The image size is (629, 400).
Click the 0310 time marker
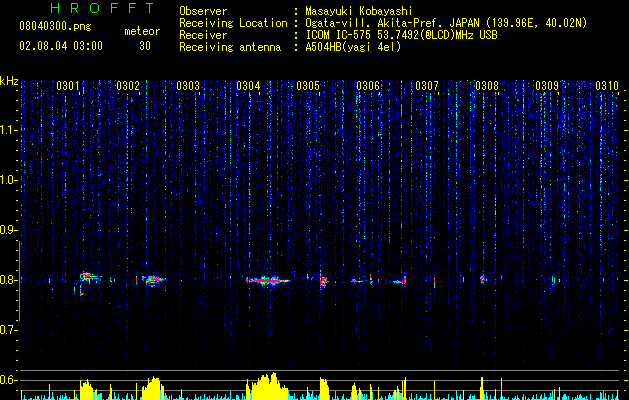tap(607, 86)
